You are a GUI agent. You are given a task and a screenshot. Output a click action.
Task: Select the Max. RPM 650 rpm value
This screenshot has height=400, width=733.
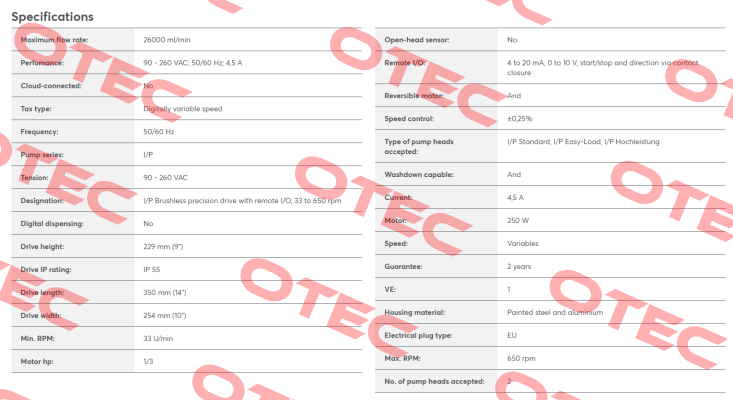coord(521,358)
